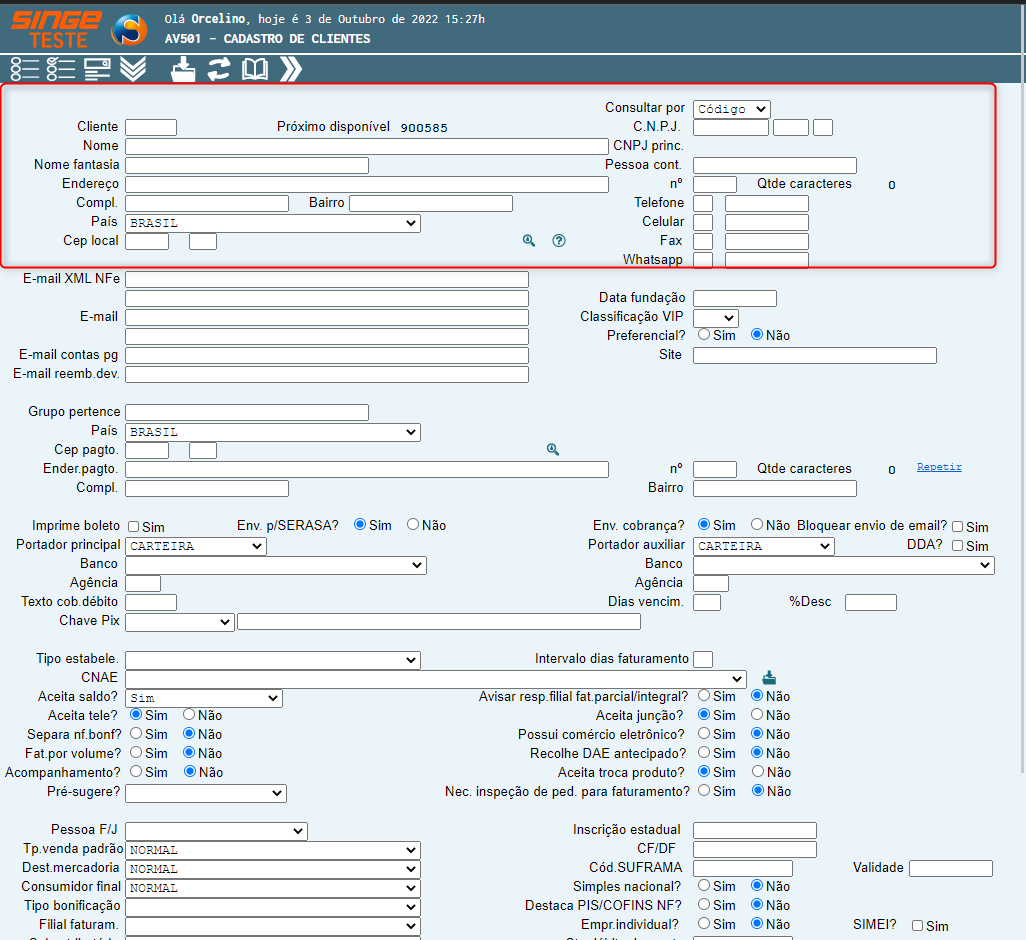Image resolution: width=1026 pixels, height=940 pixels.
Task: Click the Nome fantasia input field
Action: pyautogui.click(x=246, y=165)
